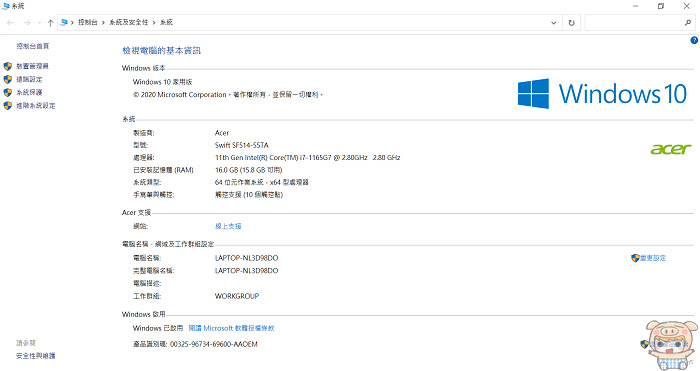This screenshot has width=700, height=371.
Task: Open Device Manager from the shield link
Action: pyautogui.click(x=32, y=66)
